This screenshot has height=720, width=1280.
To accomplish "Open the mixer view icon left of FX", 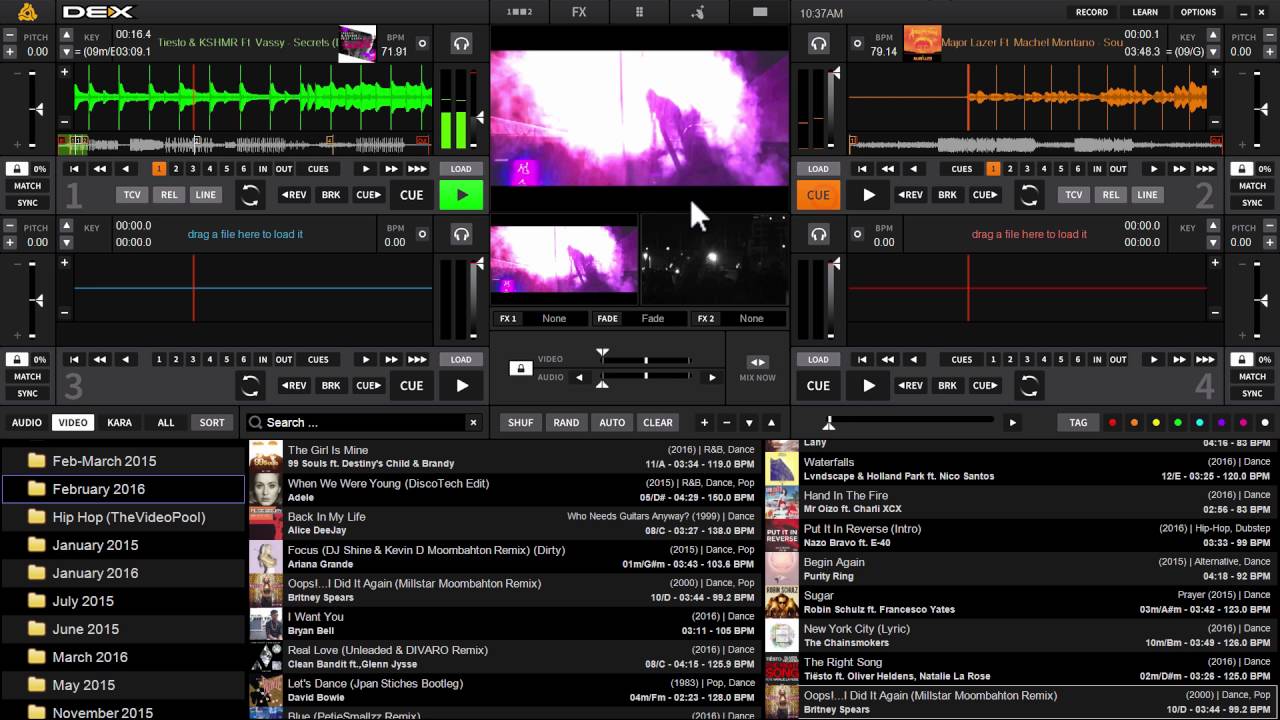I will coord(520,12).
